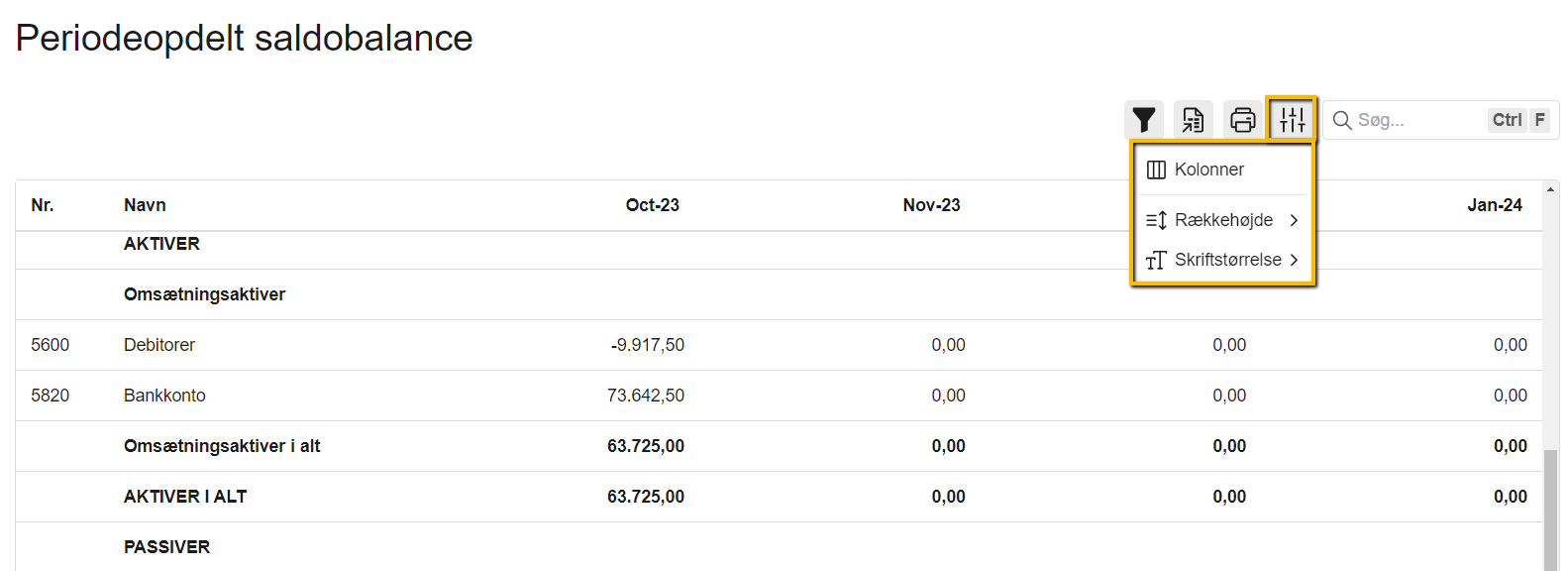Click the scrollbar up arrow
1568x571 pixels.
click(1550, 189)
